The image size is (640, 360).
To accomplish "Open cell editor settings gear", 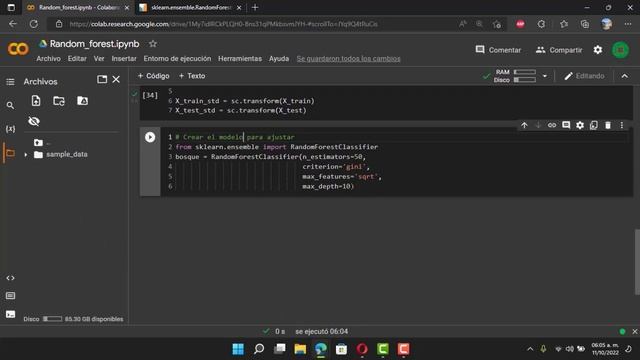I will pos(580,125).
